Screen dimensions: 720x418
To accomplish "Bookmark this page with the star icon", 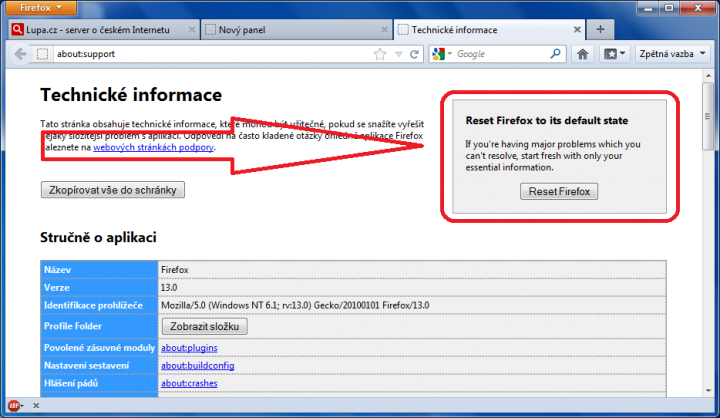I will point(380,54).
